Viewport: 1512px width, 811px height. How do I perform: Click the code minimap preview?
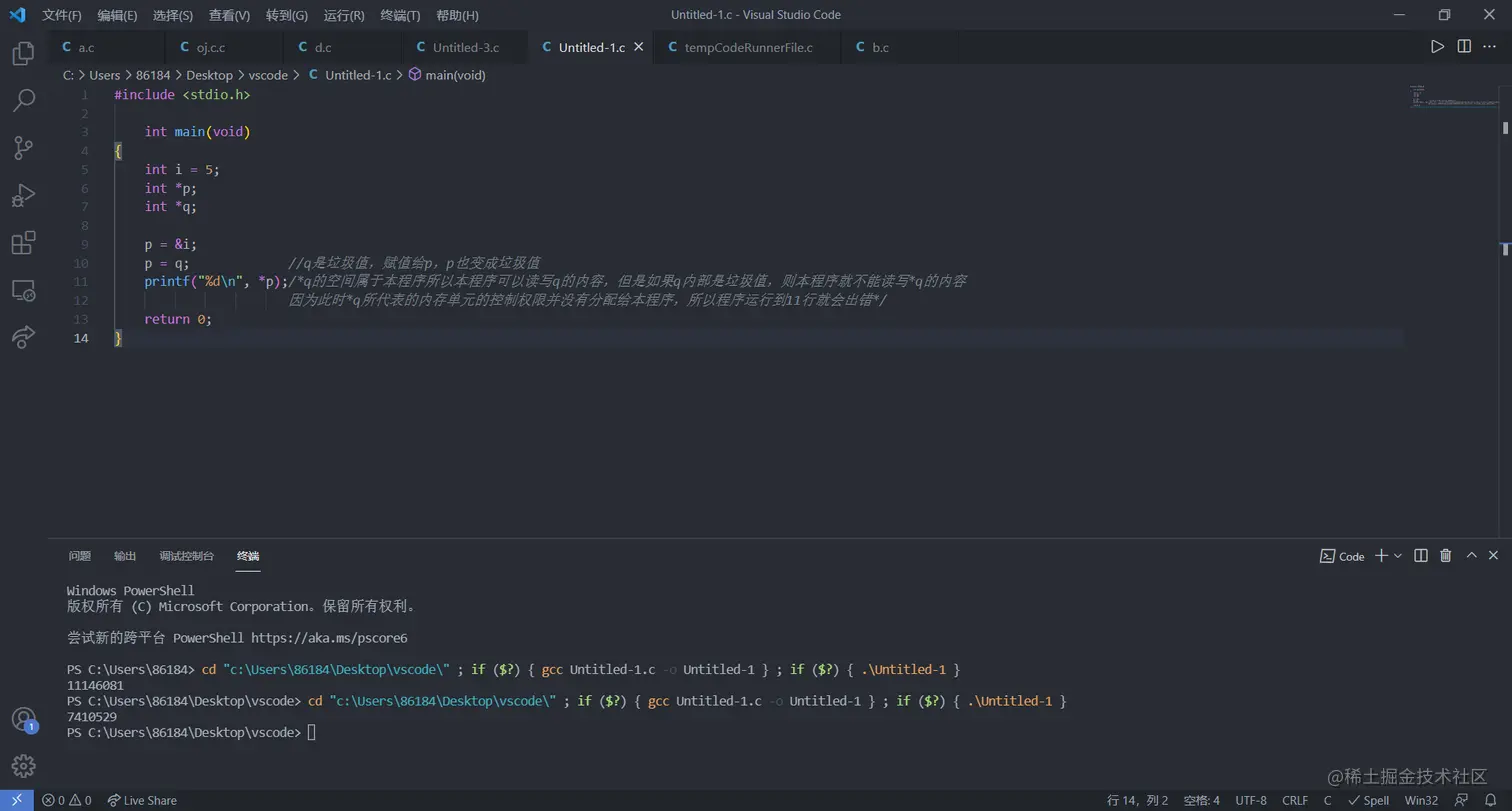1454,98
